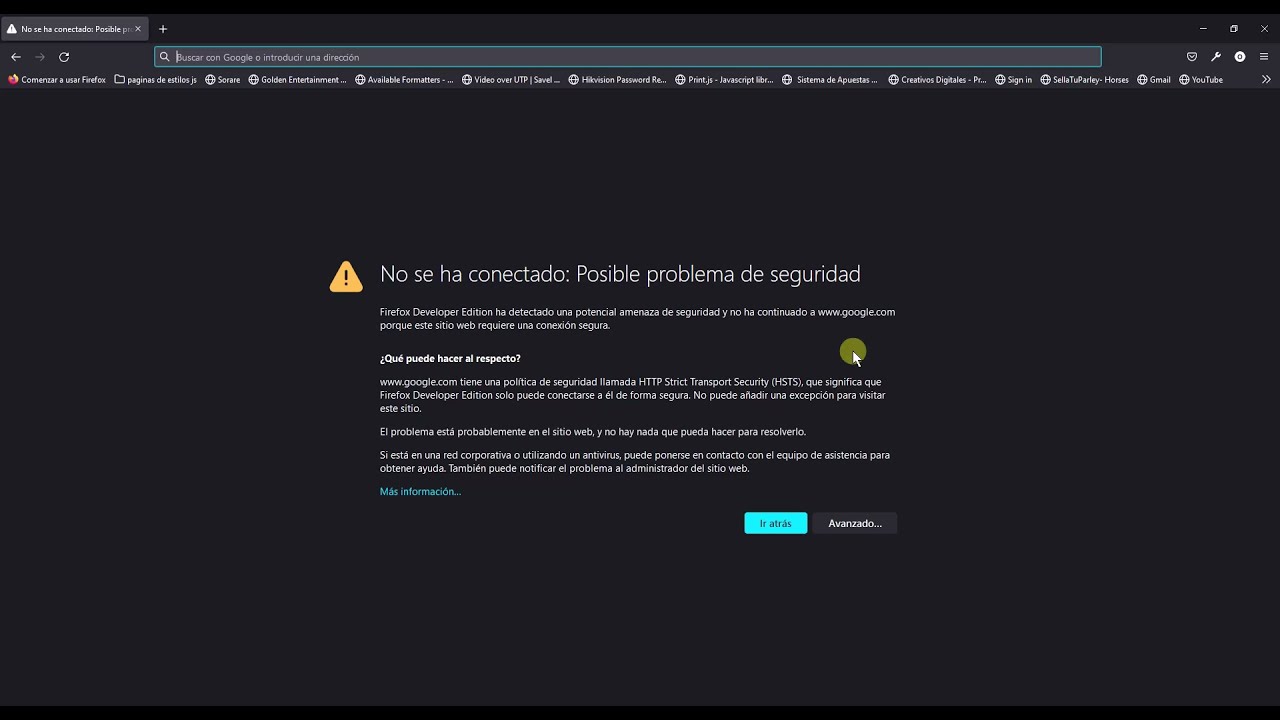Viewport: 1280px width, 720px height.
Task: Open SellaTuParley Horses bookmark
Action: click(1085, 80)
